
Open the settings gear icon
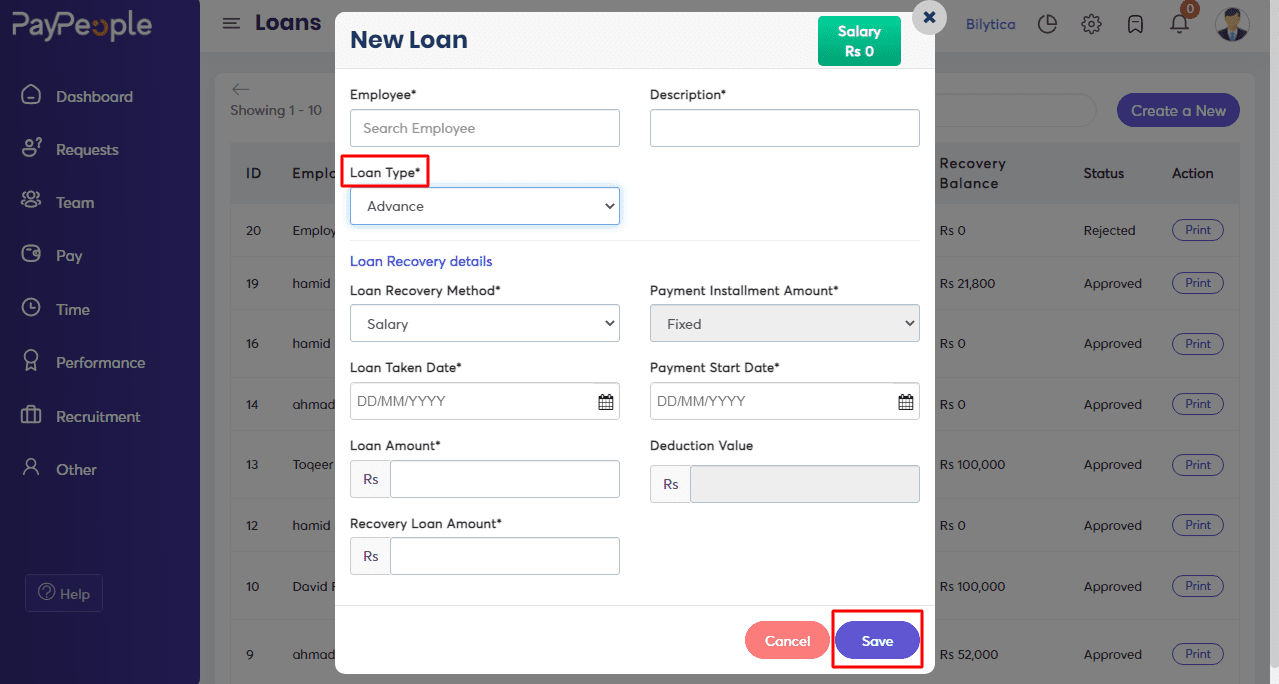(1091, 24)
